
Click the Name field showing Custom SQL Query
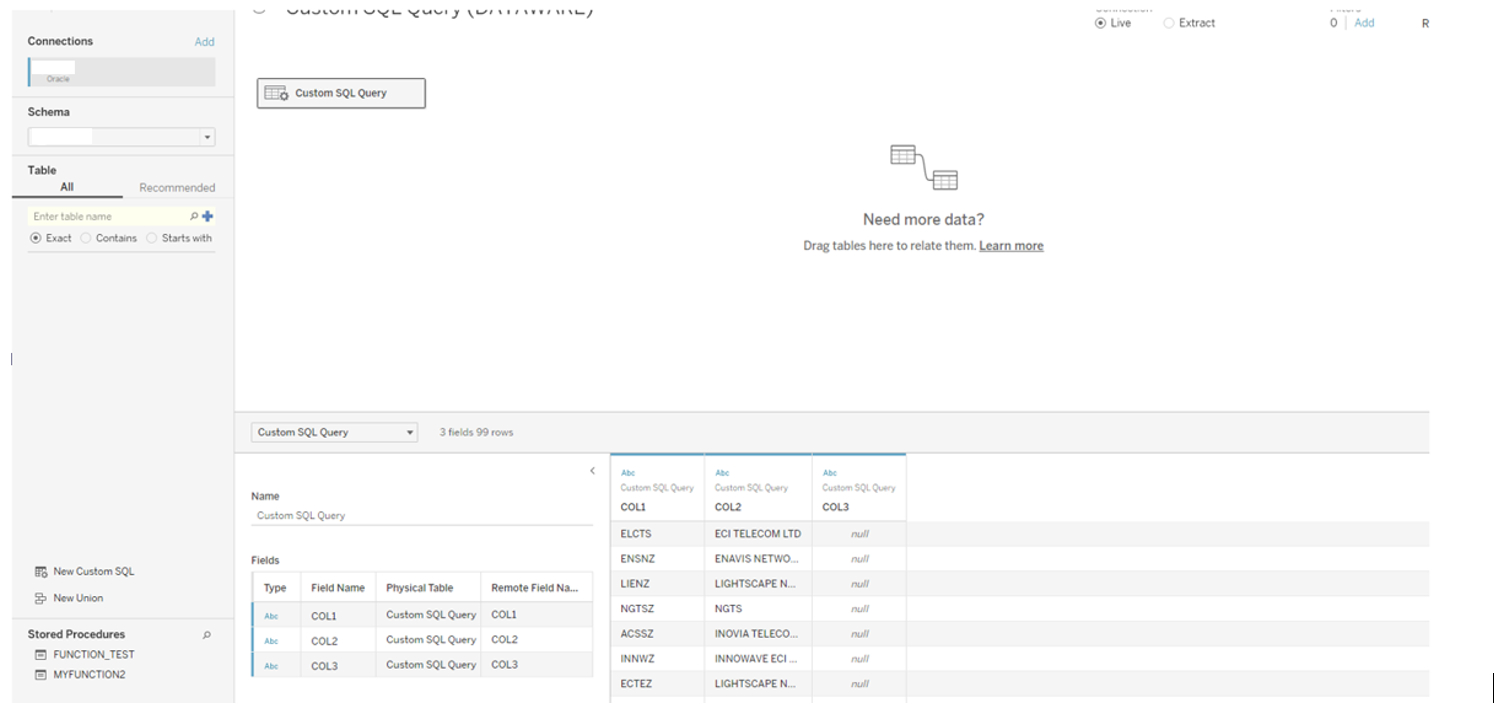tap(421, 516)
